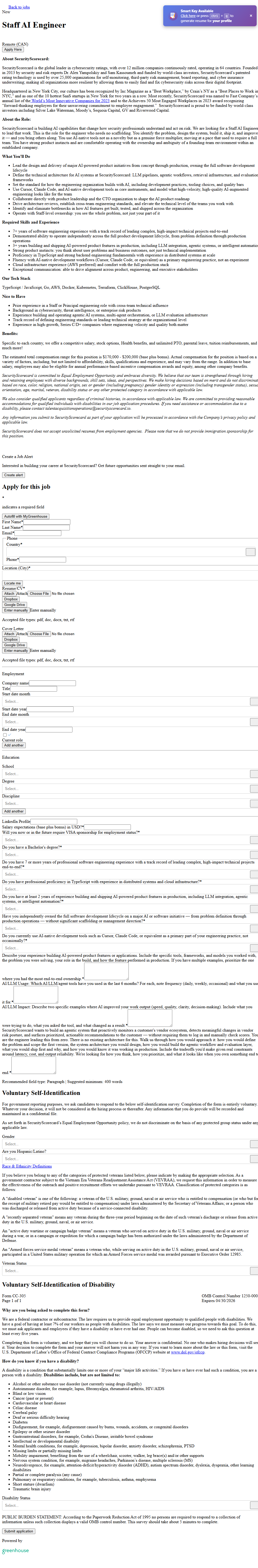258x1568 pixels.
Task: Go back via Back to jobs link
Action: [x=19, y=7]
